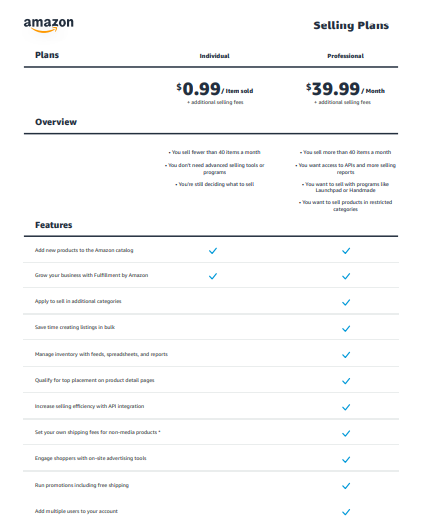Click checkmark for on-site advertising tools
Screen dimensions: 426x532
tap(346, 460)
